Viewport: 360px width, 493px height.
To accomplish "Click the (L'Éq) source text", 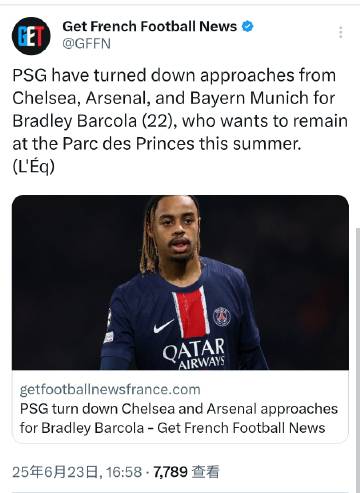I will (33, 166).
